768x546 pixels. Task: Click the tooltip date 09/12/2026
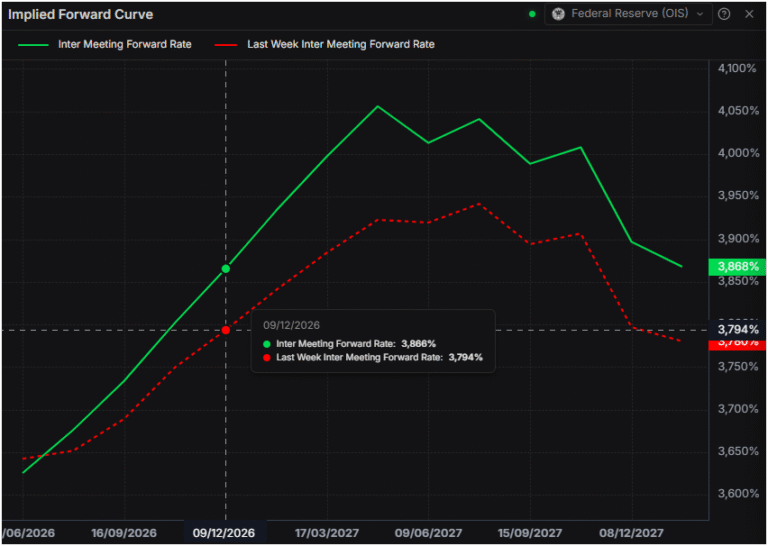click(x=291, y=325)
